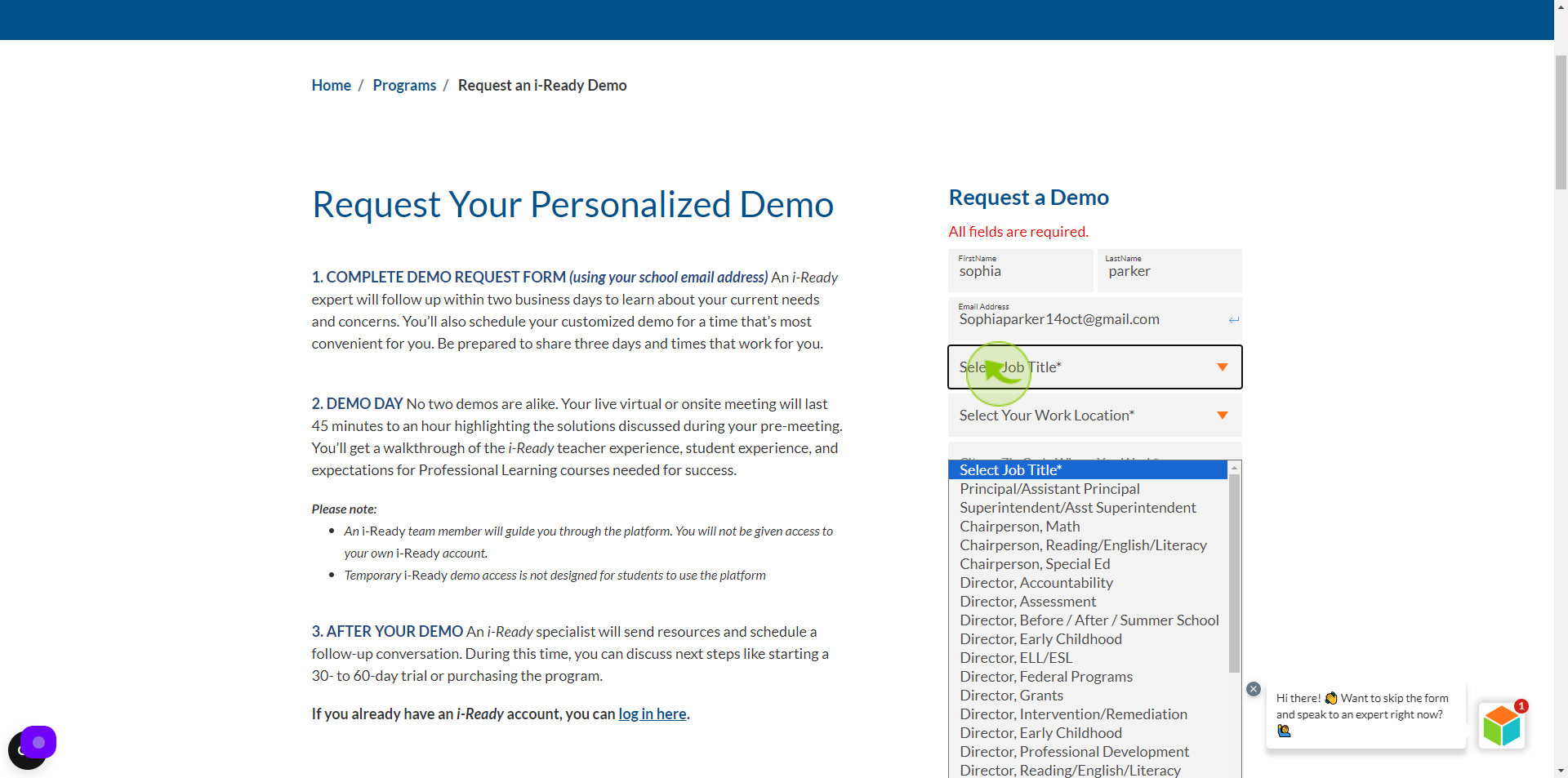
Task: Click the page vertical scrollbar thumb
Action: click(x=1561, y=122)
